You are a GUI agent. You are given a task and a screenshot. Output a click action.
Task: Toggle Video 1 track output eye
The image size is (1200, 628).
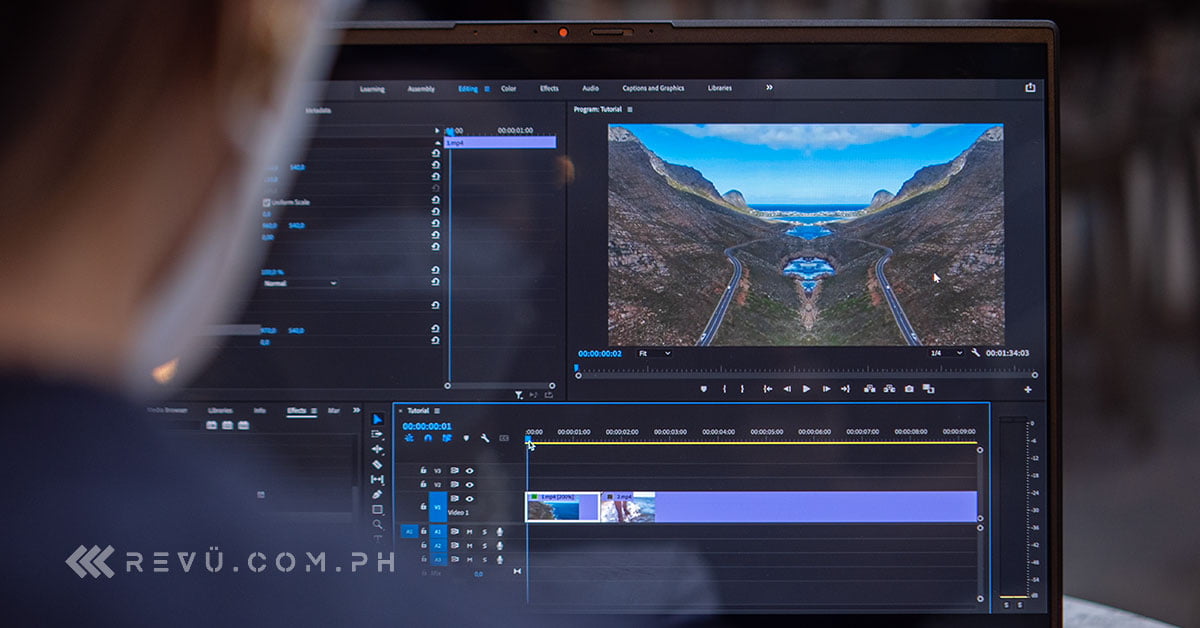pyautogui.click(x=469, y=499)
